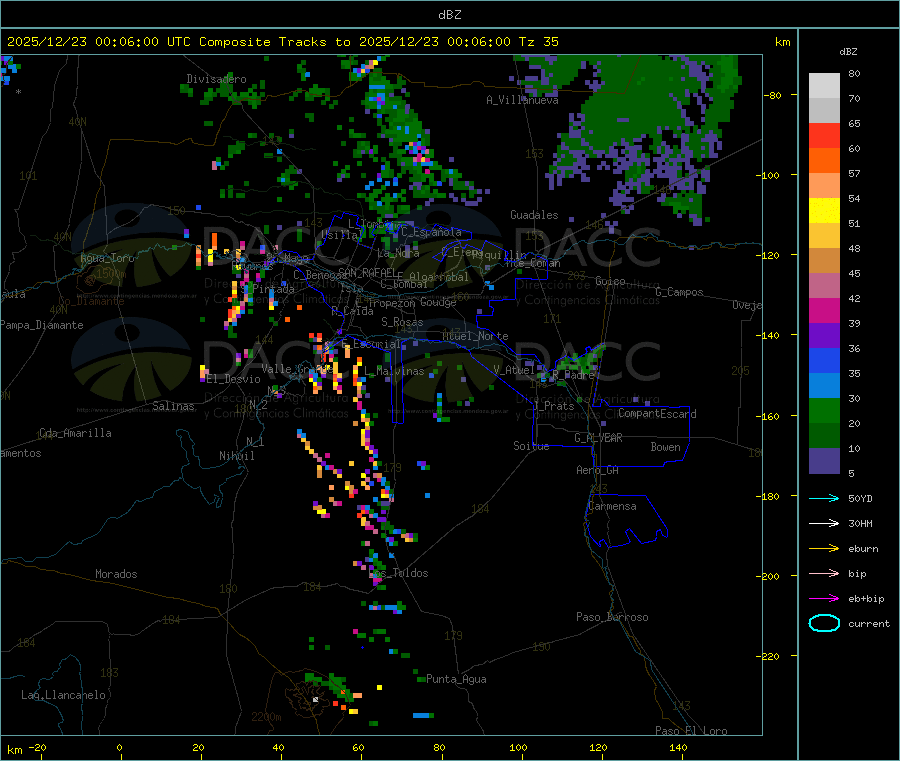Select the 5 dBZ purple color swatch
This screenshot has height=761, width=900.
824,461
